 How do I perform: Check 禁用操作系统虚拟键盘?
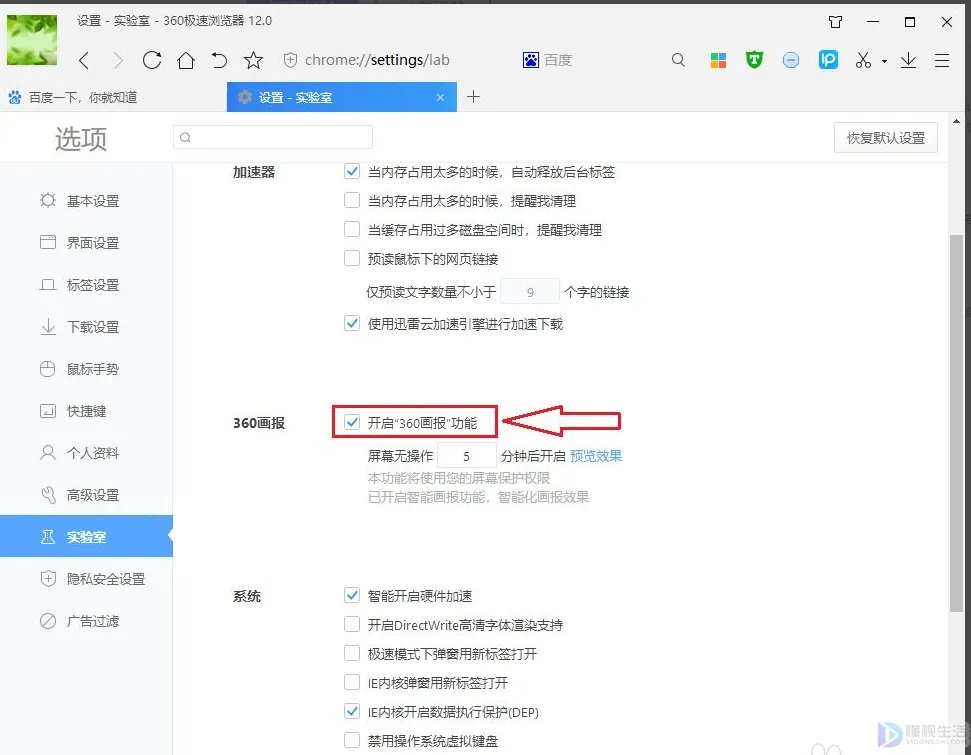point(352,740)
